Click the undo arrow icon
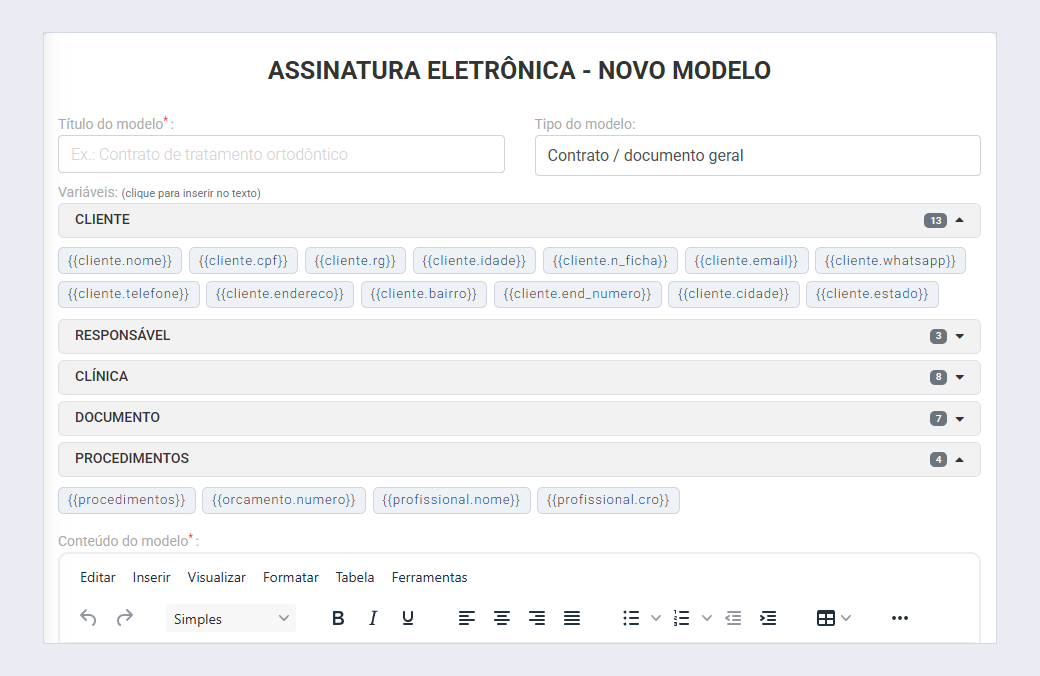1040x676 pixels. tap(88, 618)
